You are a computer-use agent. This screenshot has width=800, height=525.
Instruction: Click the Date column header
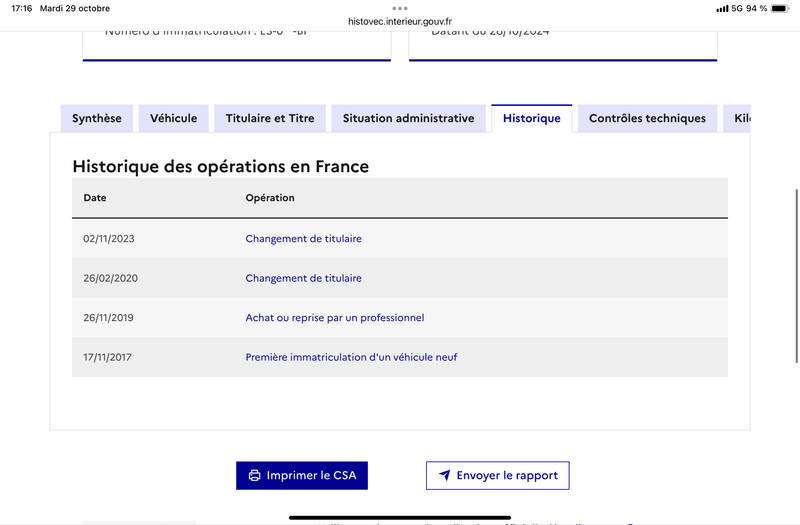point(95,198)
